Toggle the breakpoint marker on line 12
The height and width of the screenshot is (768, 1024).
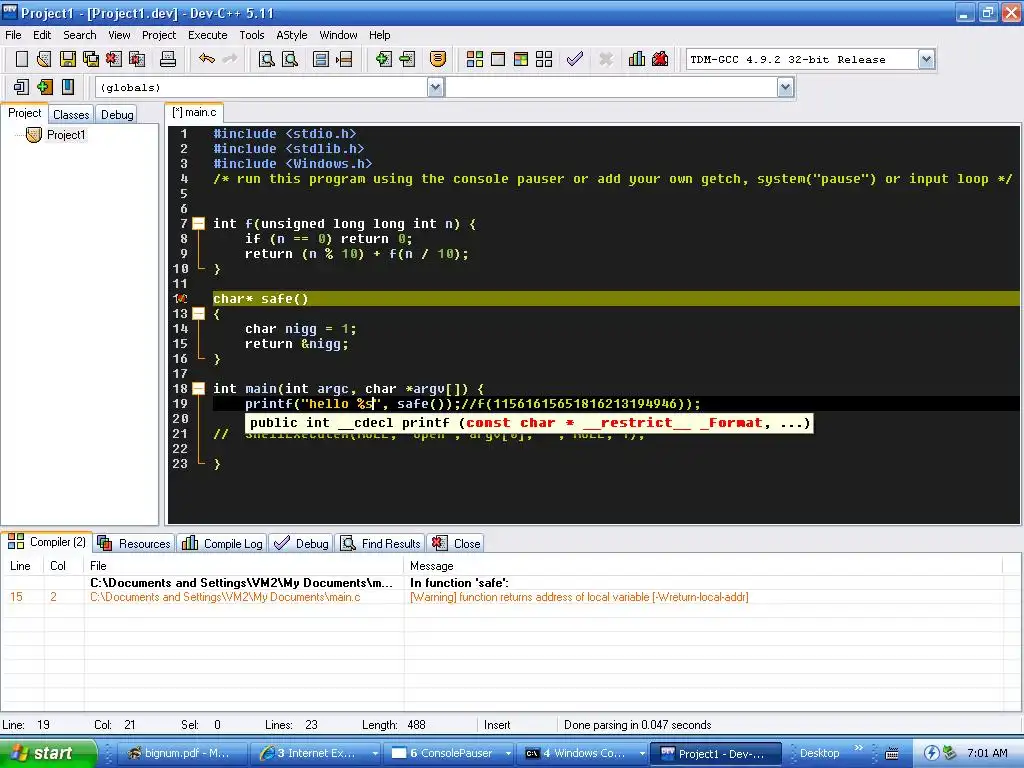point(182,298)
